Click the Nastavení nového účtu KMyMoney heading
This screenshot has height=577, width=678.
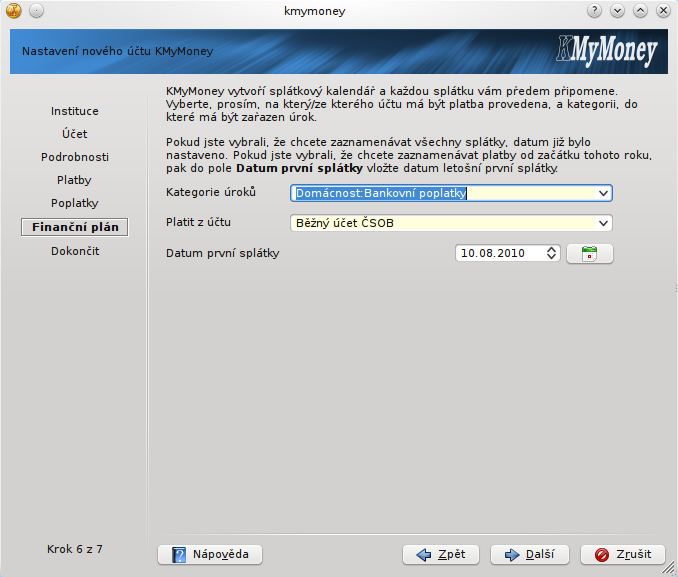pos(118,51)
